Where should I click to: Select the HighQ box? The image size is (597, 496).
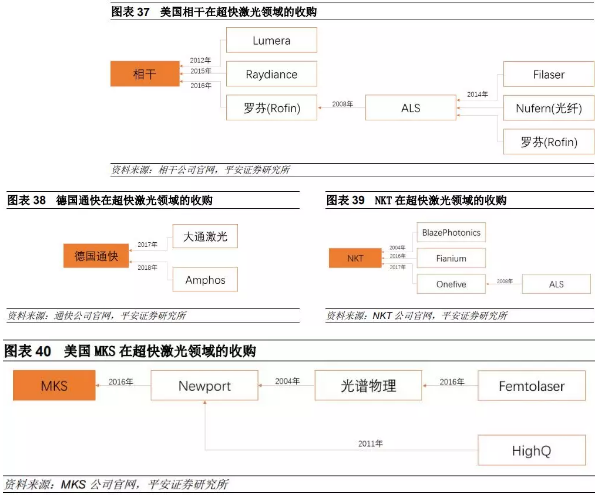pyautogui.click(x=532, y=450)
